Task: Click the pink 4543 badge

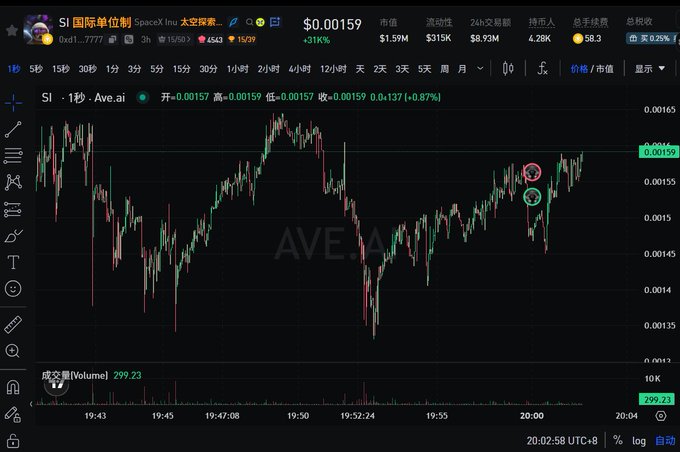Action: pyautogui.click(x=210, y=39)
